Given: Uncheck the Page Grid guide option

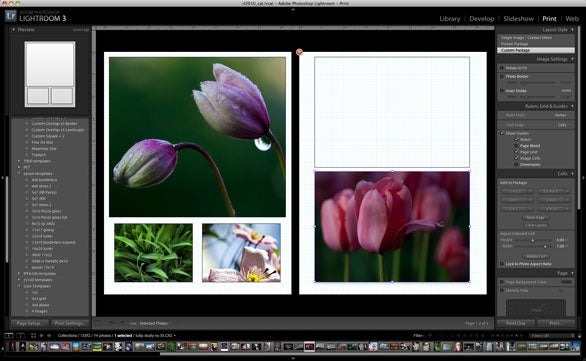Looking at the screenshot, I should (x=516, y=152).
